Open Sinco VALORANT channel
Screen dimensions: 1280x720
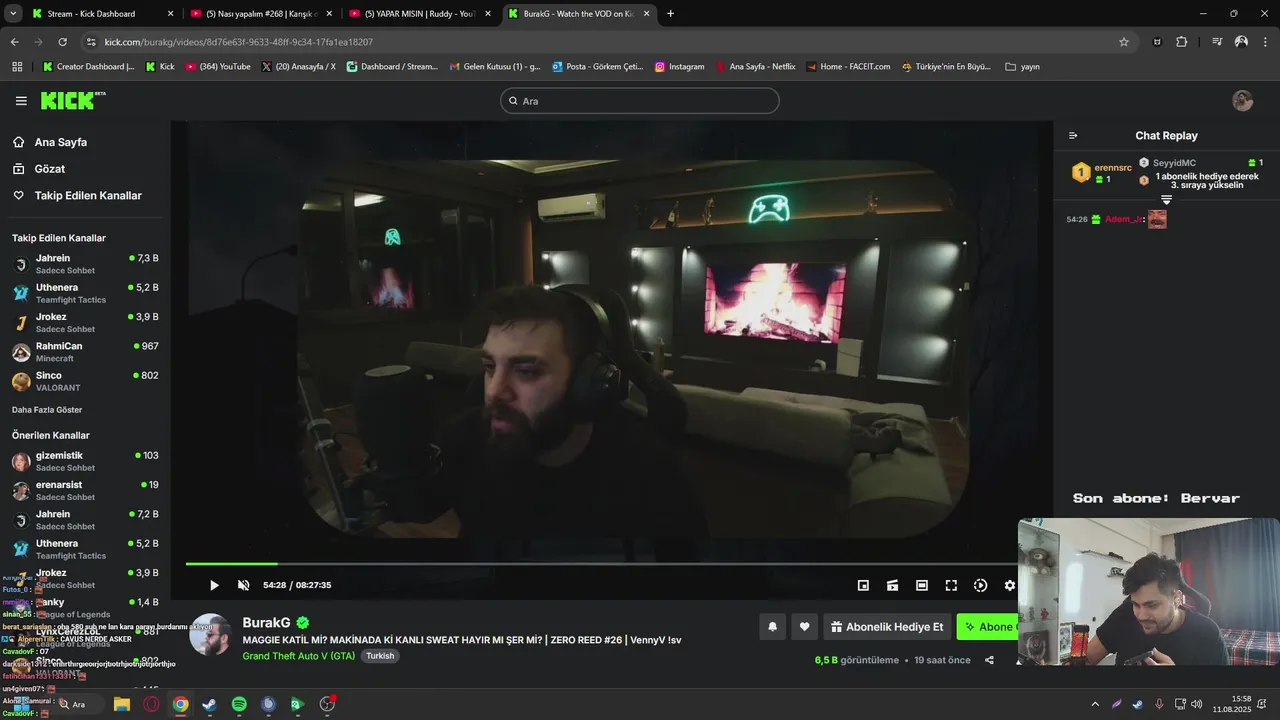(x=84, y=381)
